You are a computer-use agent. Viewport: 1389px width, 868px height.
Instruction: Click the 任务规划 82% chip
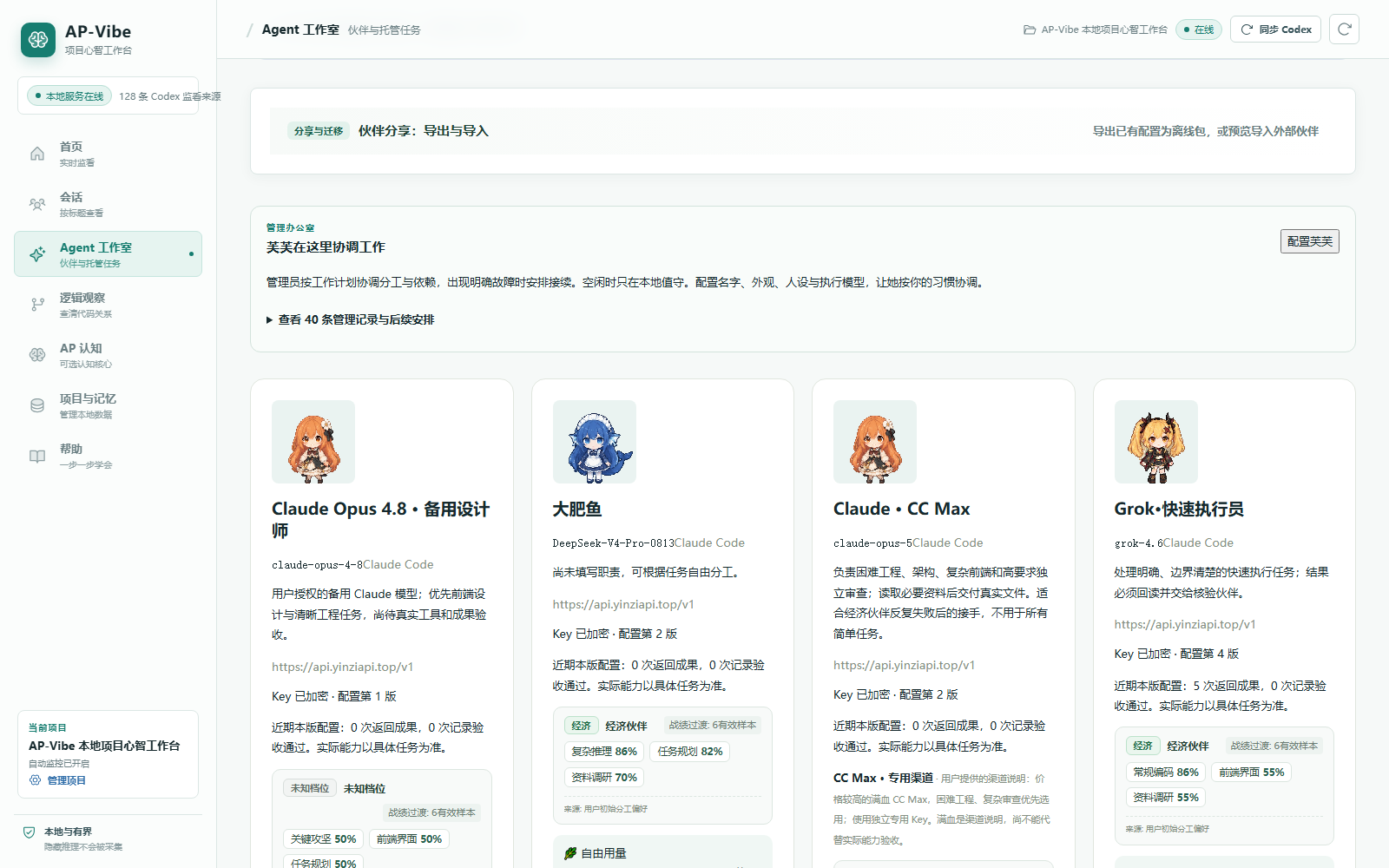(689, 752)
